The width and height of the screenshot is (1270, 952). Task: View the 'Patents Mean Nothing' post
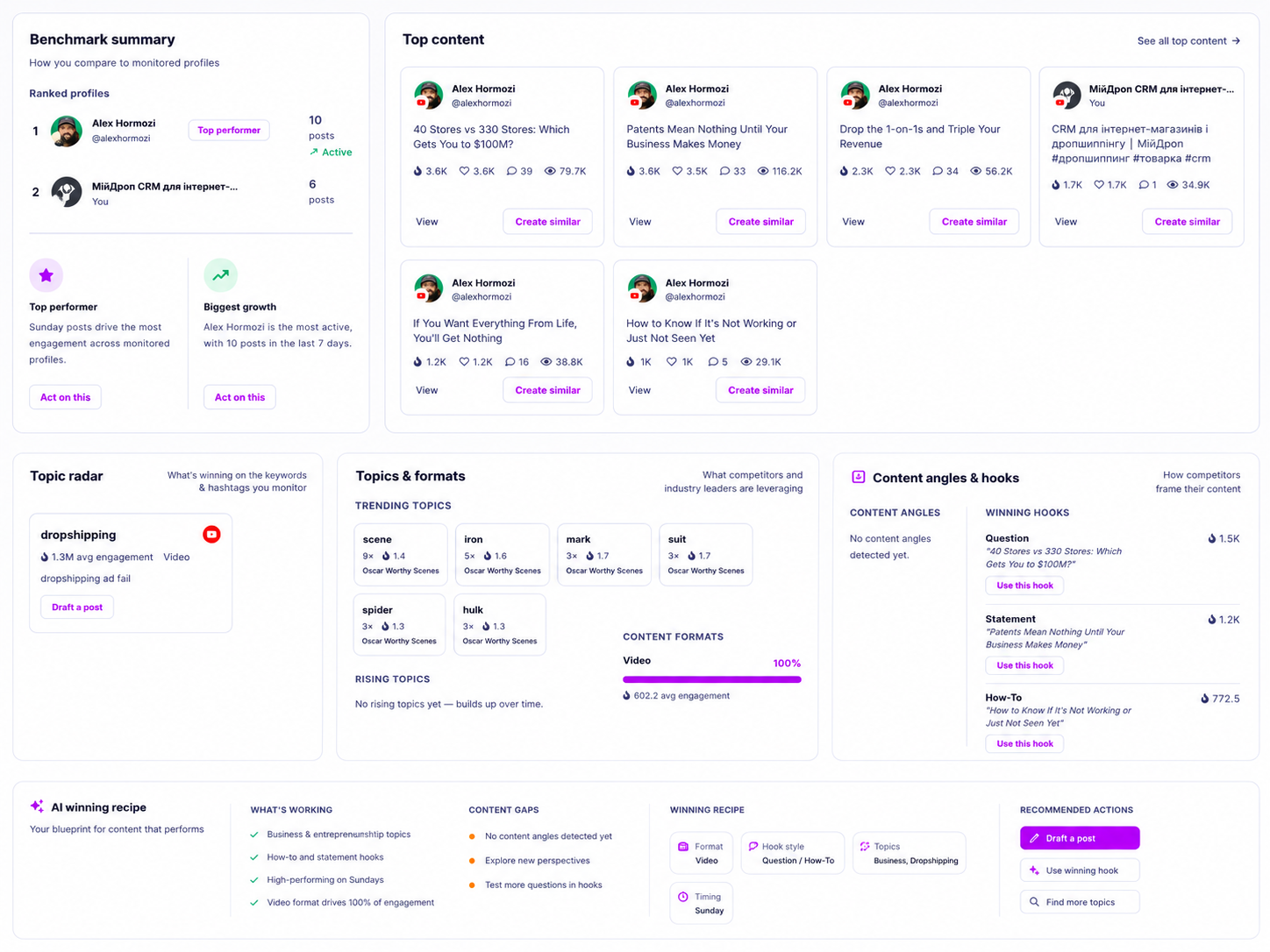(640, 222)
